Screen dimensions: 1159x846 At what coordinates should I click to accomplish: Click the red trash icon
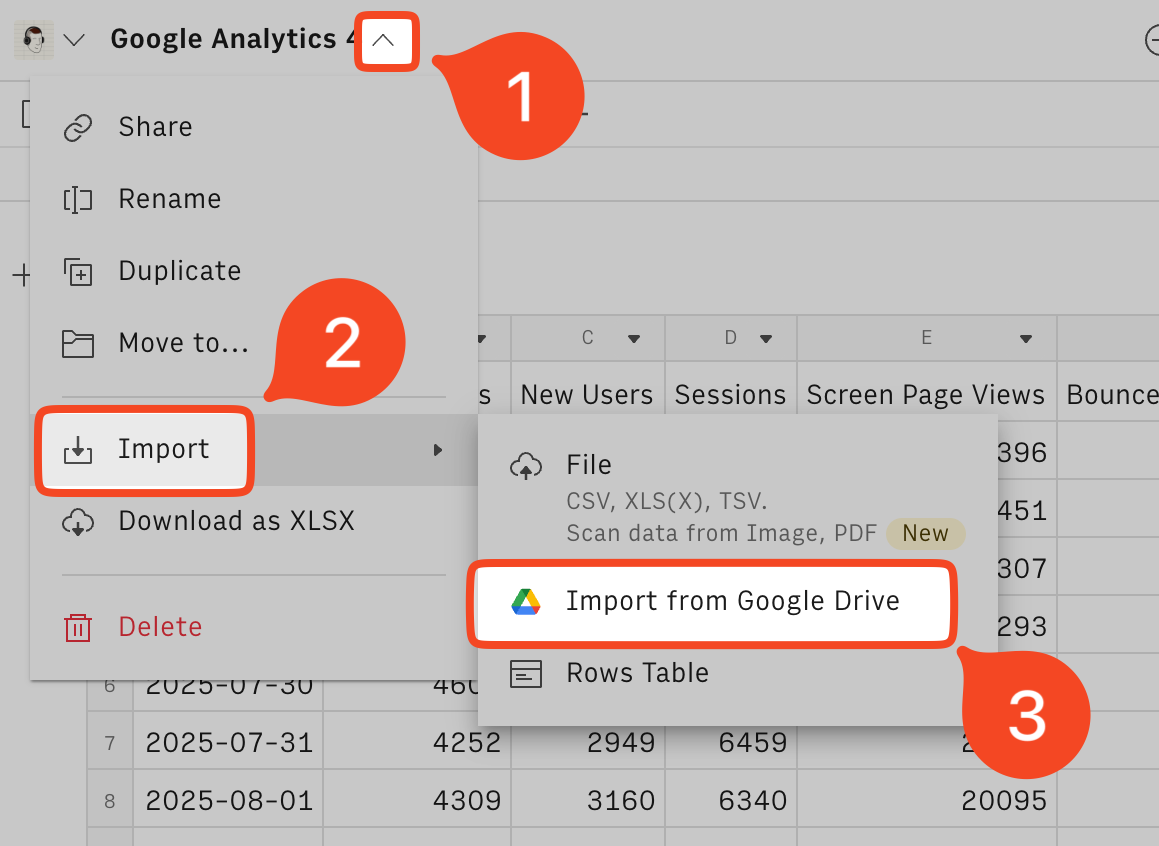click(78, 628)
